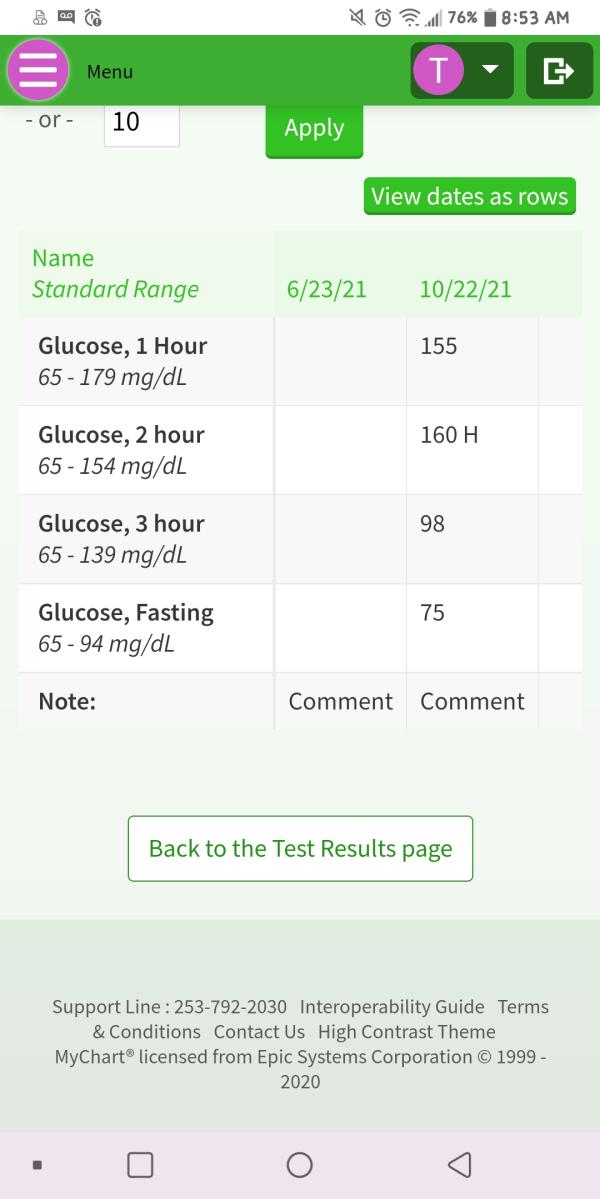Screen dimensions: 600x1199
Task: Enable High Contrast Theme link
Action: point(407,1032)
